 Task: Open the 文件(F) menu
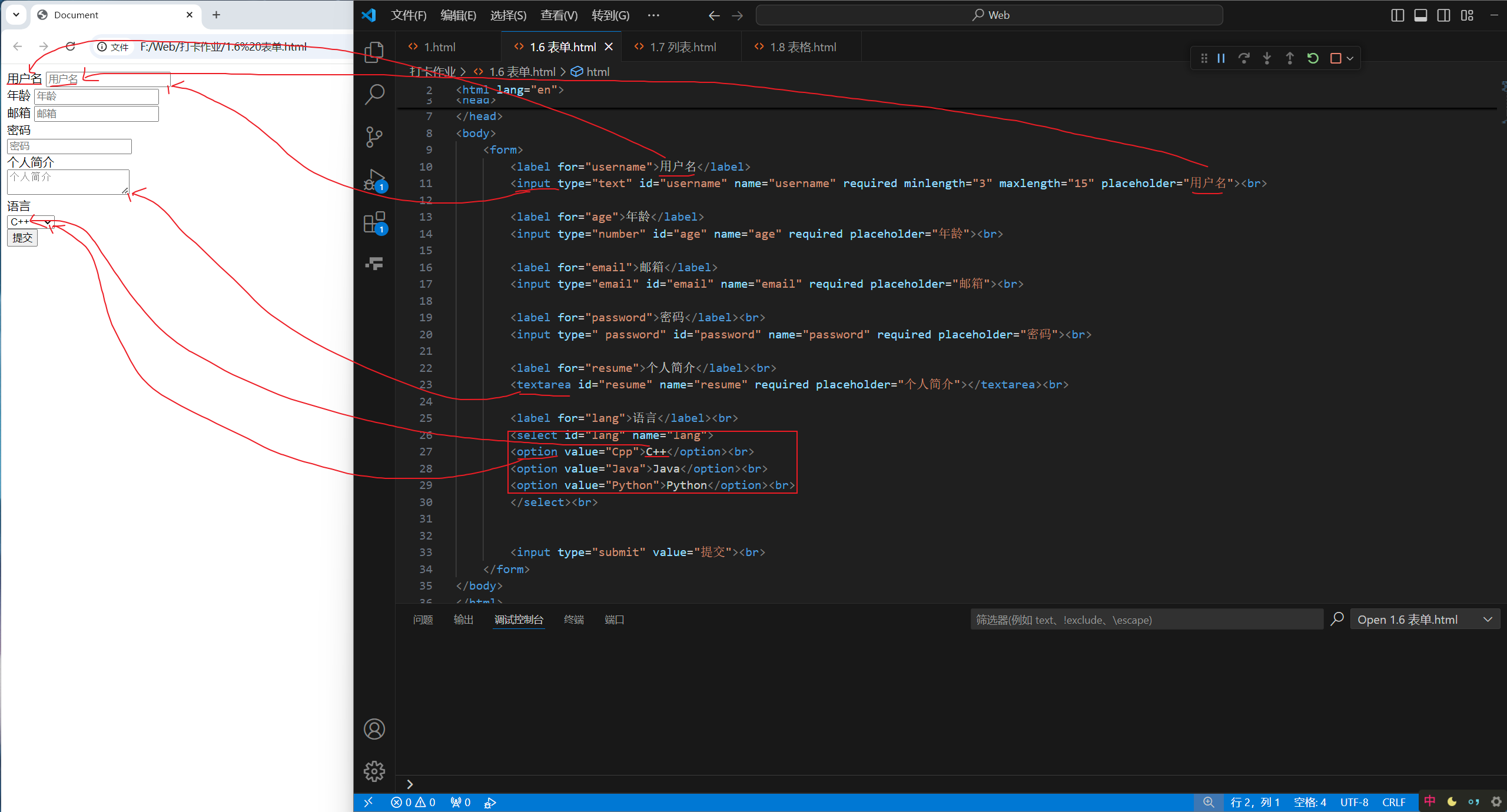[409, 15]
